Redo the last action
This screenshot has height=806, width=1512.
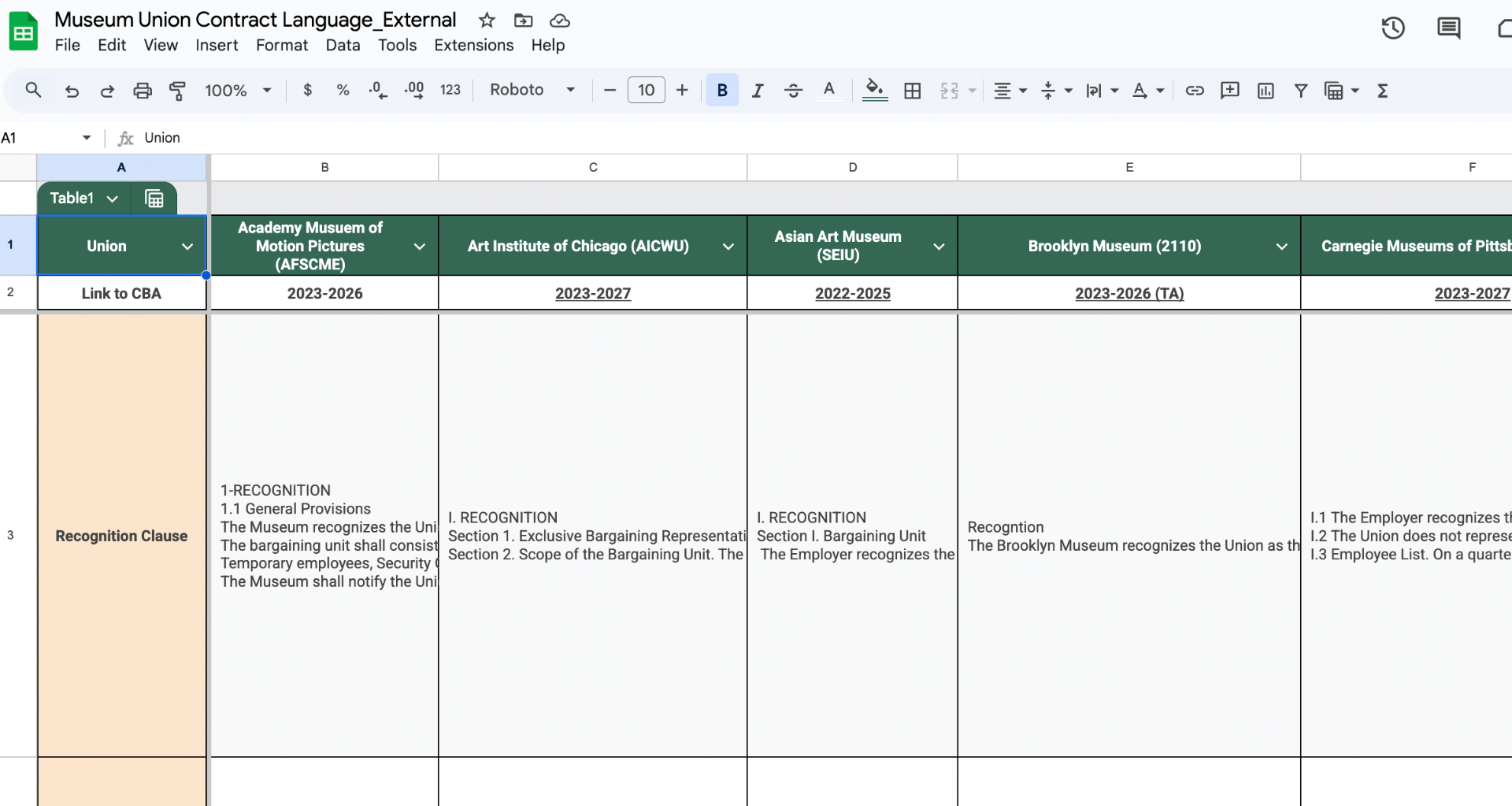[x=107, y=91]
